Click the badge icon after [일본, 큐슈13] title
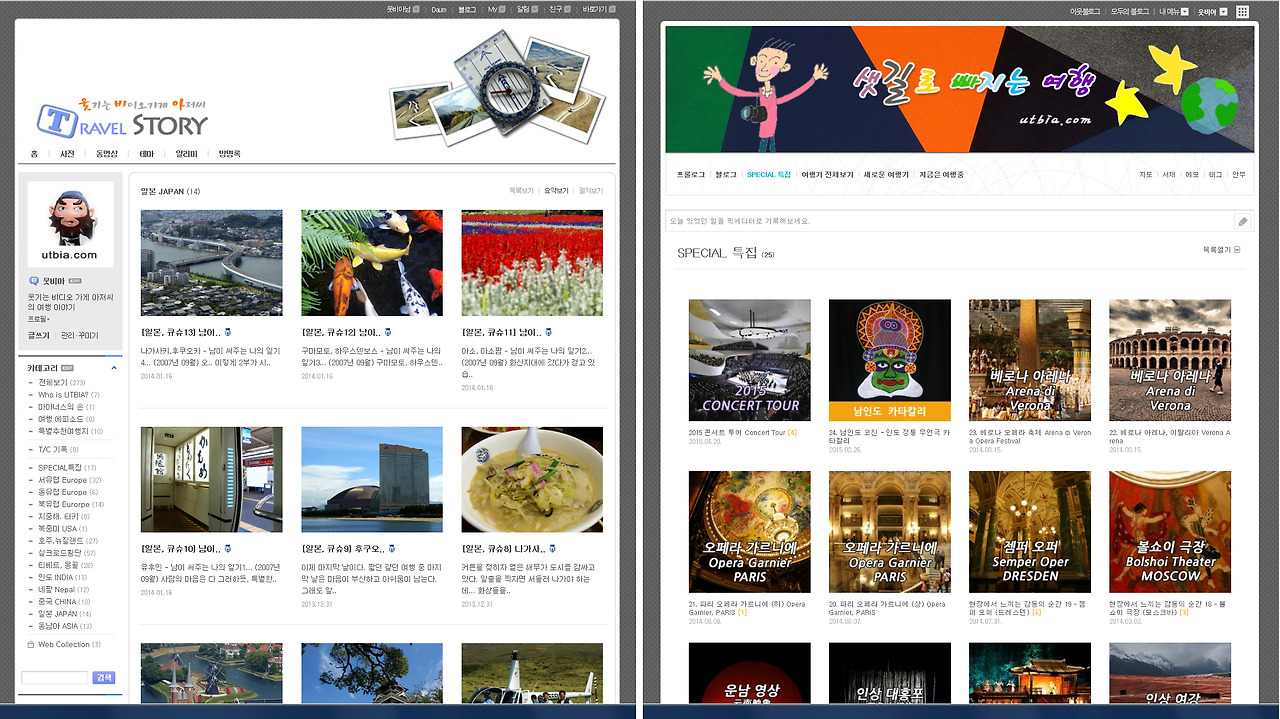The image size is (1280, 719). (227, 331)
